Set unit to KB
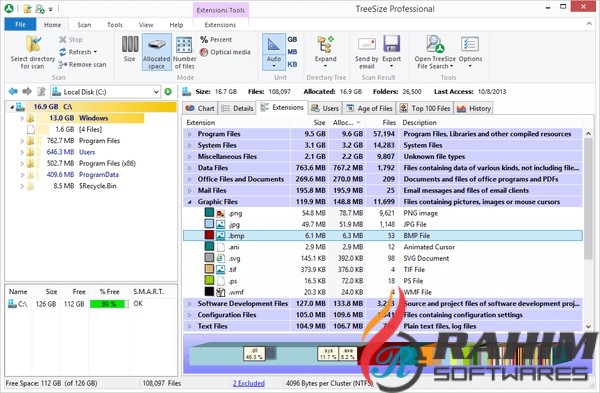Screen dimensions: 600x393 click(292, 64)
